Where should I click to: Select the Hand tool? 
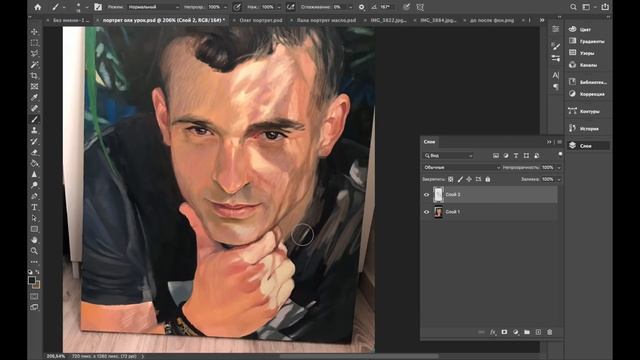[34, 240]
